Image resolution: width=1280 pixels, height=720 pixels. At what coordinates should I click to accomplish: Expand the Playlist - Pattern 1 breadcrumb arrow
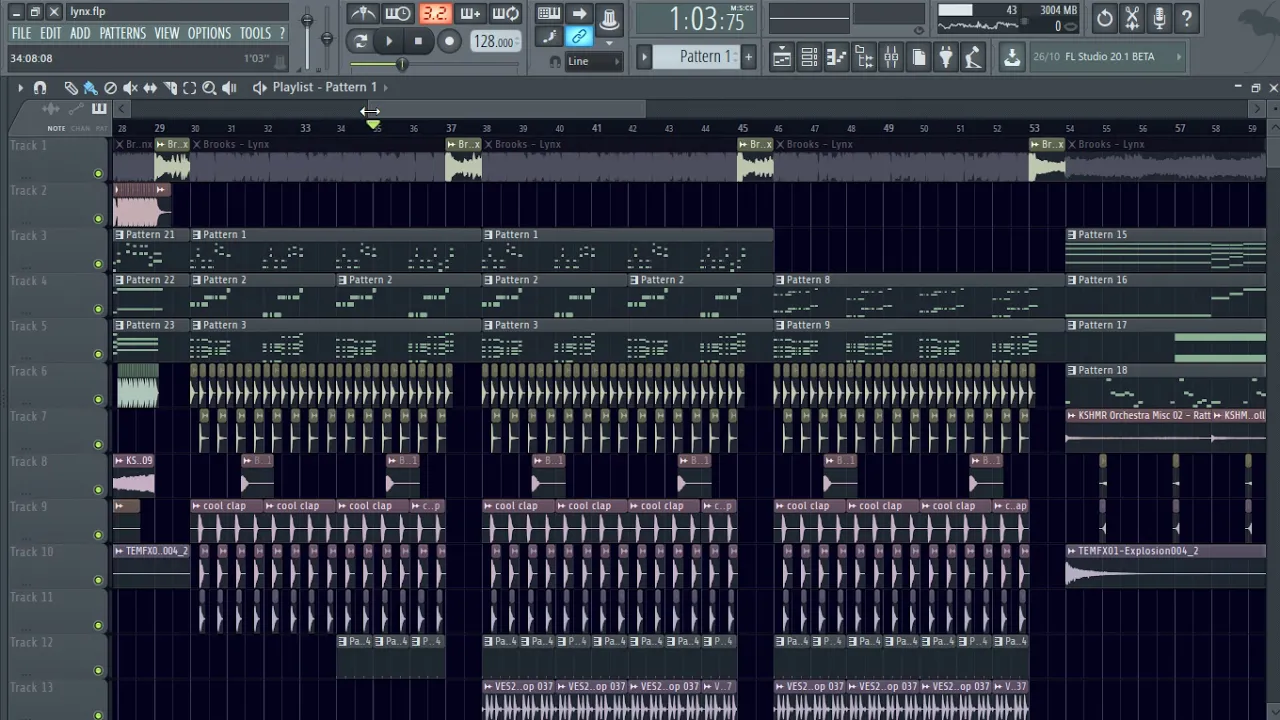click(x=386, y=87)
